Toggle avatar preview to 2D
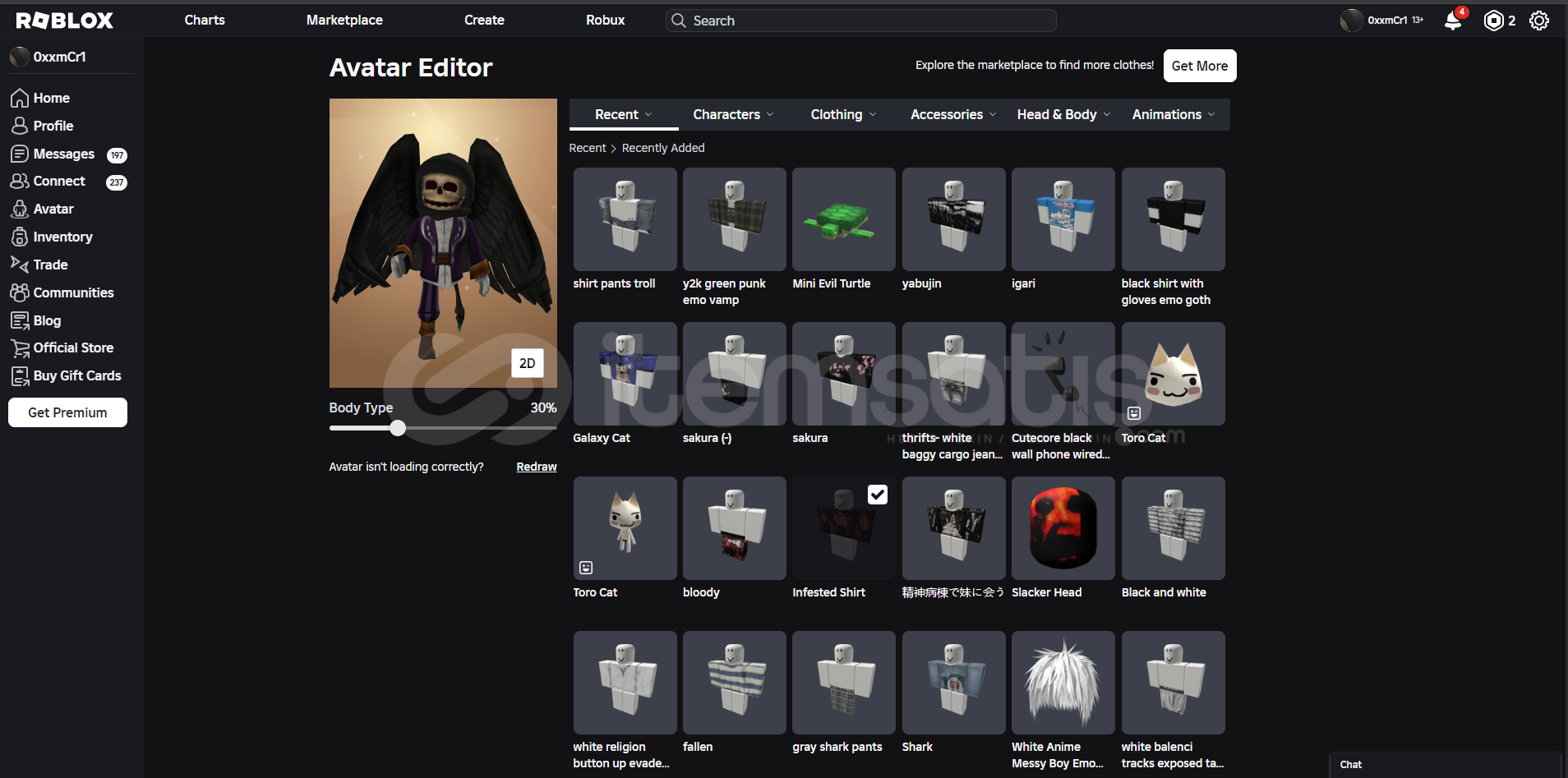 click(x=527, y=363)
